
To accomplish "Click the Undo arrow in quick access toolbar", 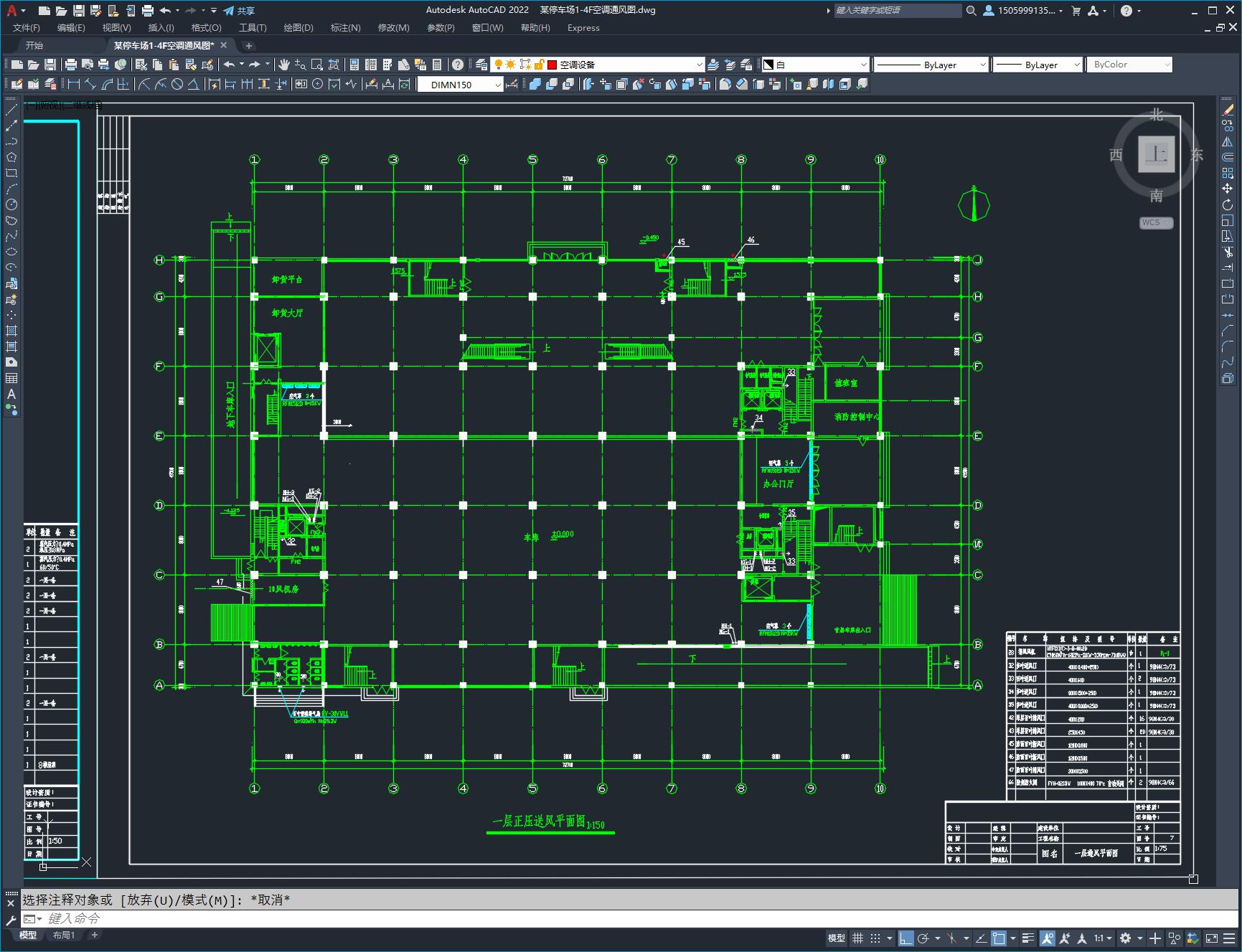I will pyautogui.click(x=165, y=11).
